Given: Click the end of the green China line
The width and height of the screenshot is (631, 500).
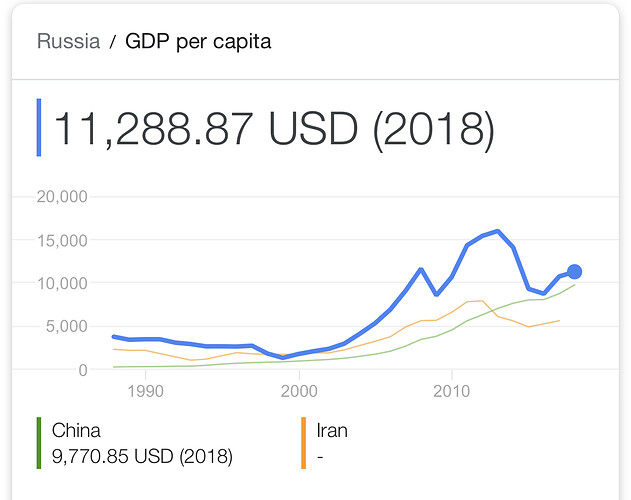Looking at the screenshot, I should (574, 285).
